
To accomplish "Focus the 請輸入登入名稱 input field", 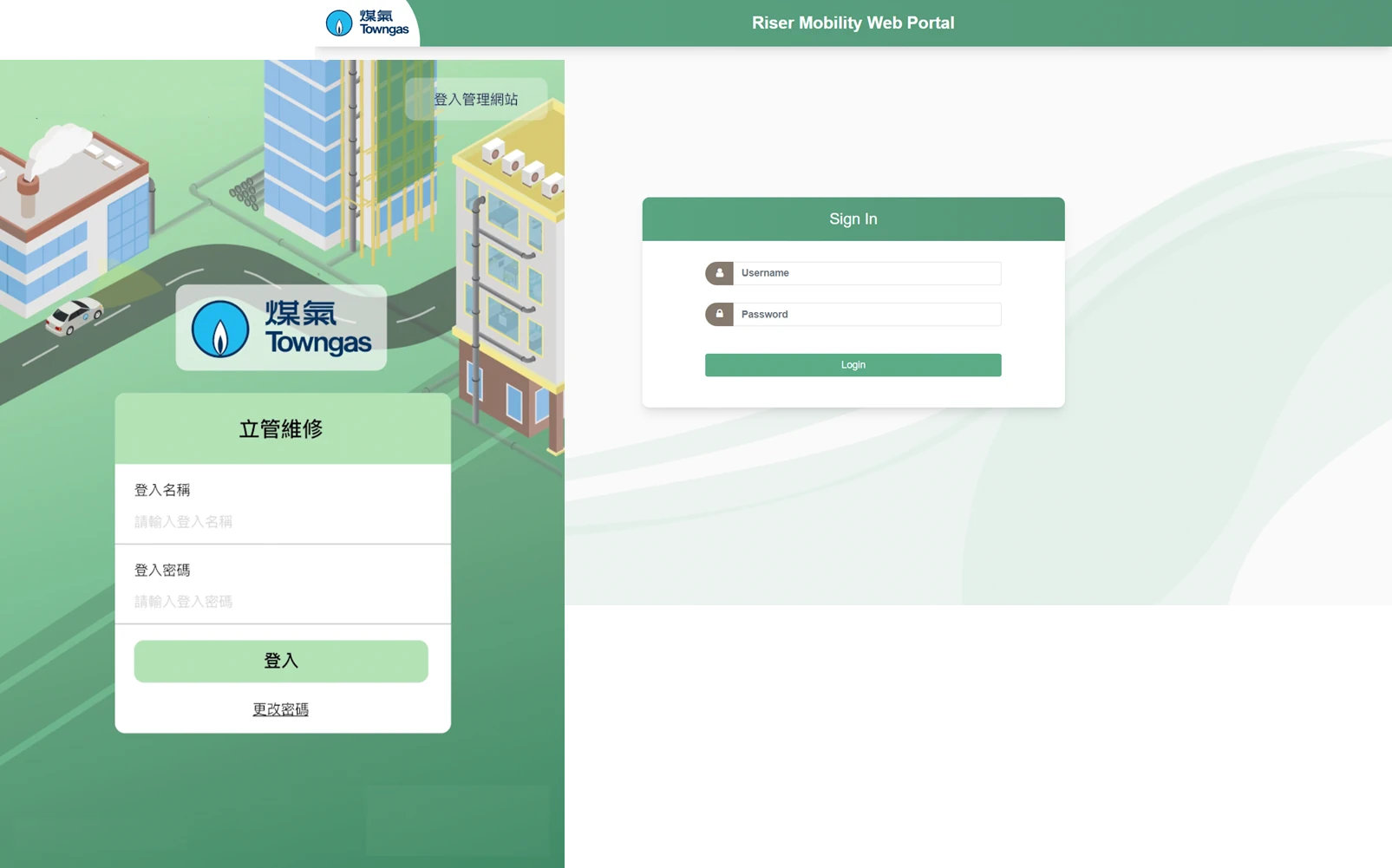I will click(x=281, y=521).
